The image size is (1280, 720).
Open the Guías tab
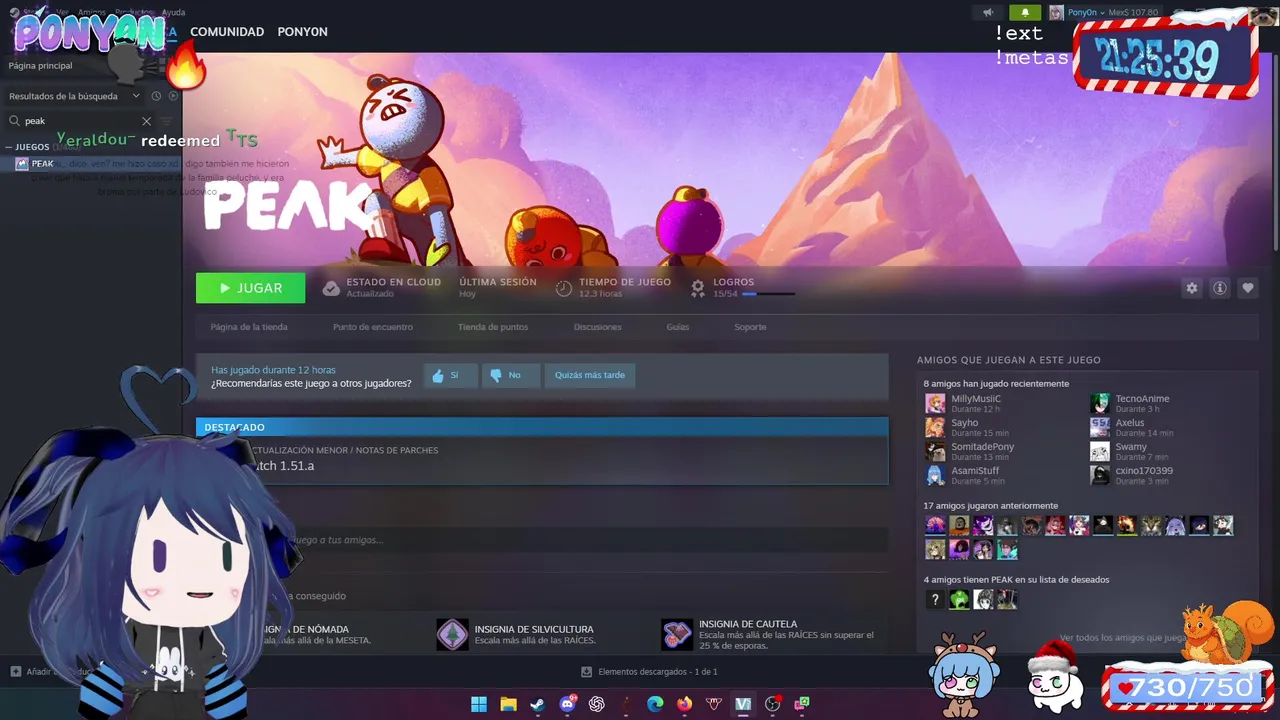tap(678, 327)
